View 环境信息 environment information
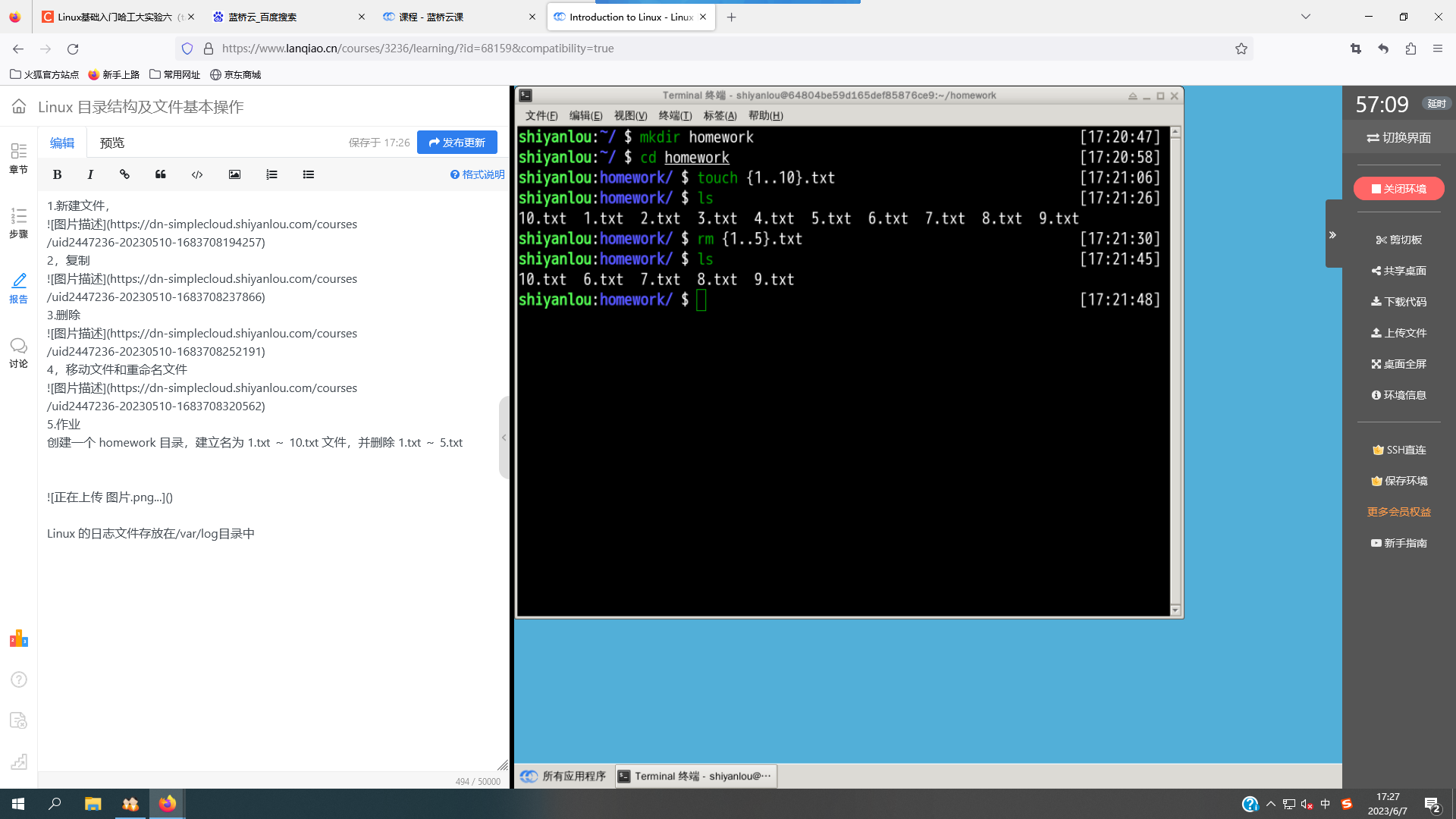Image resolution: width=1456 pixels, height=819 pixels. [1399, 394]
